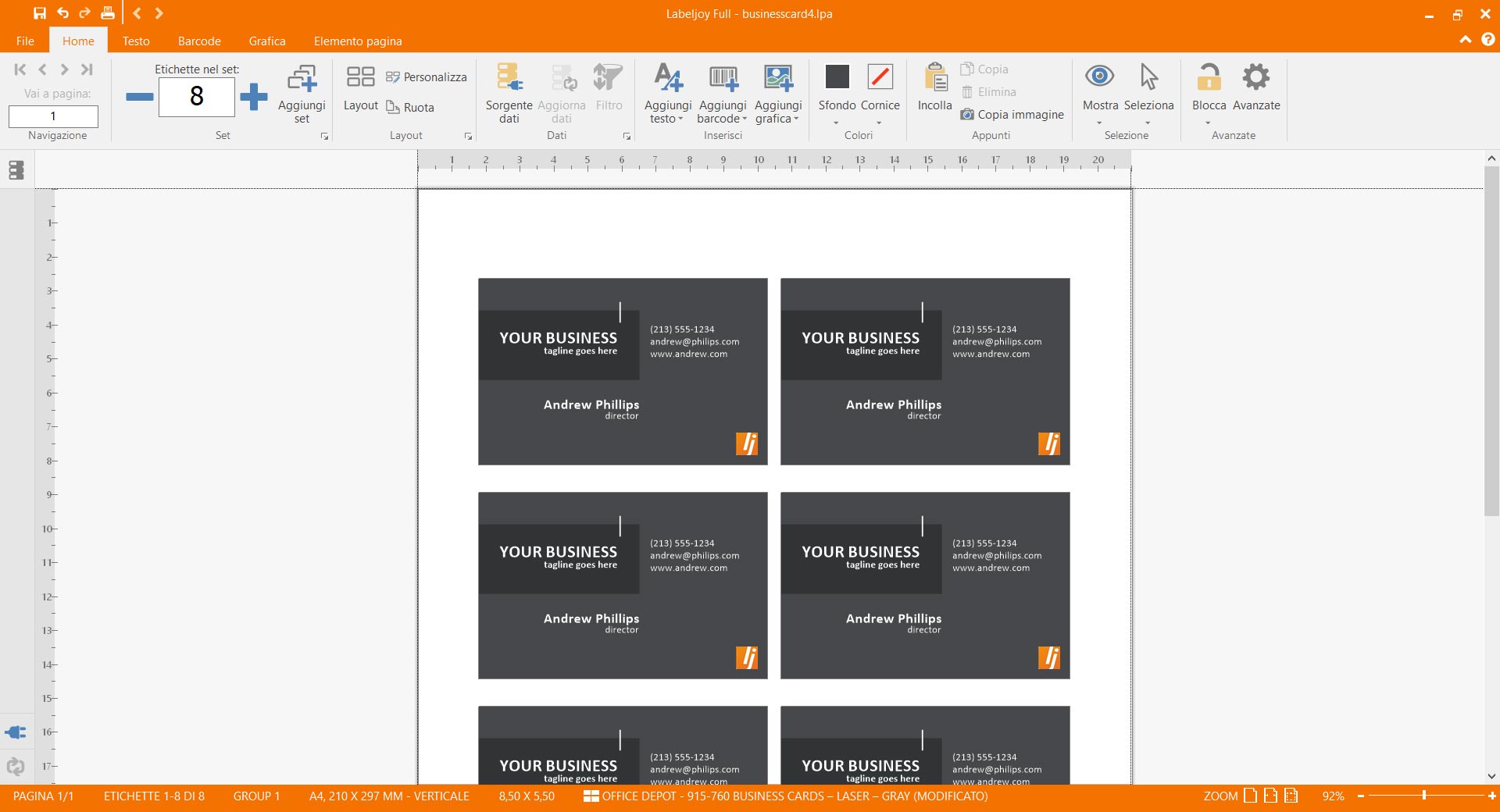
Task: Open the File menu
Action: point(25,41)
